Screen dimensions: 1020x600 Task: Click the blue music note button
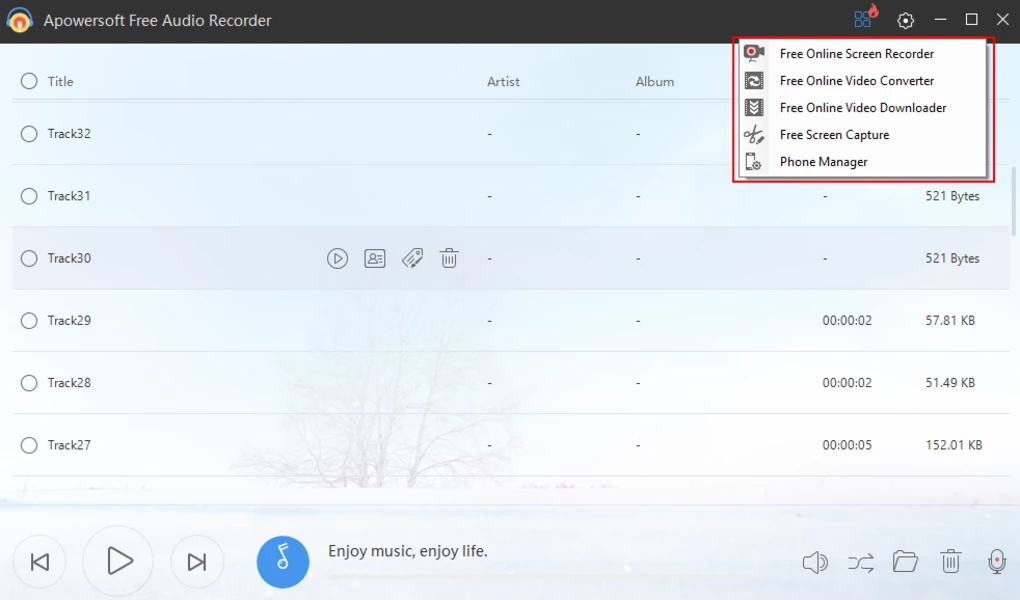click(283, 562)
